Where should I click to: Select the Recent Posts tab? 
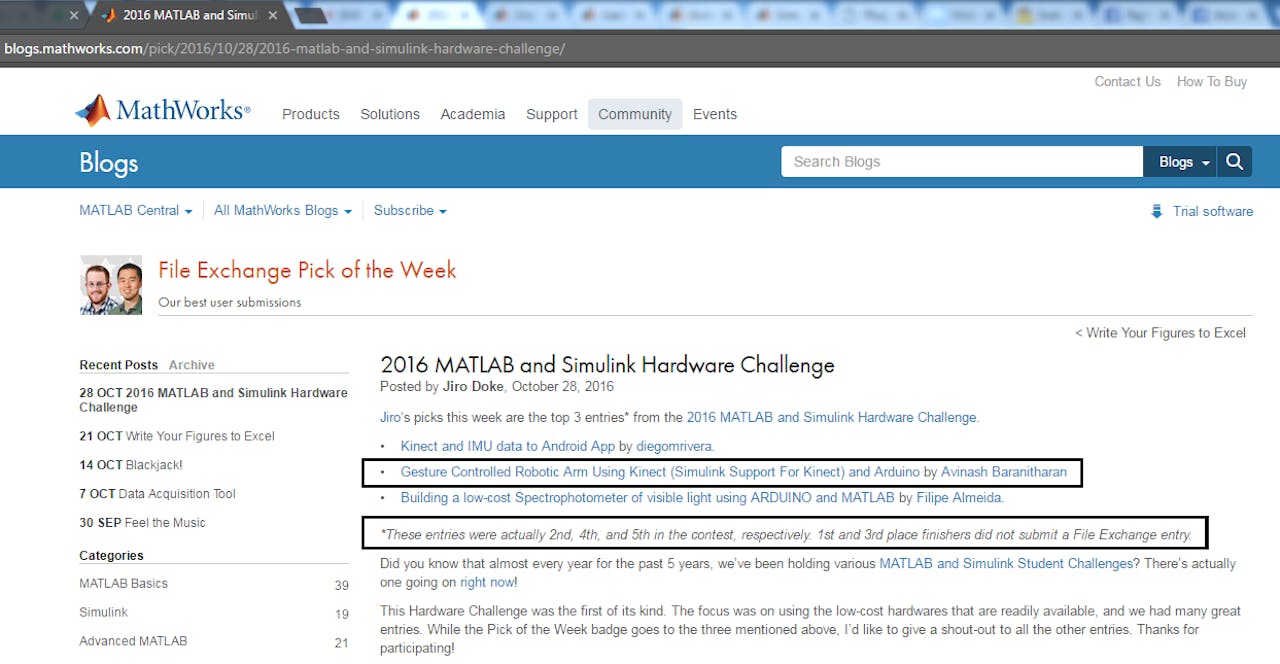[119, 365]
